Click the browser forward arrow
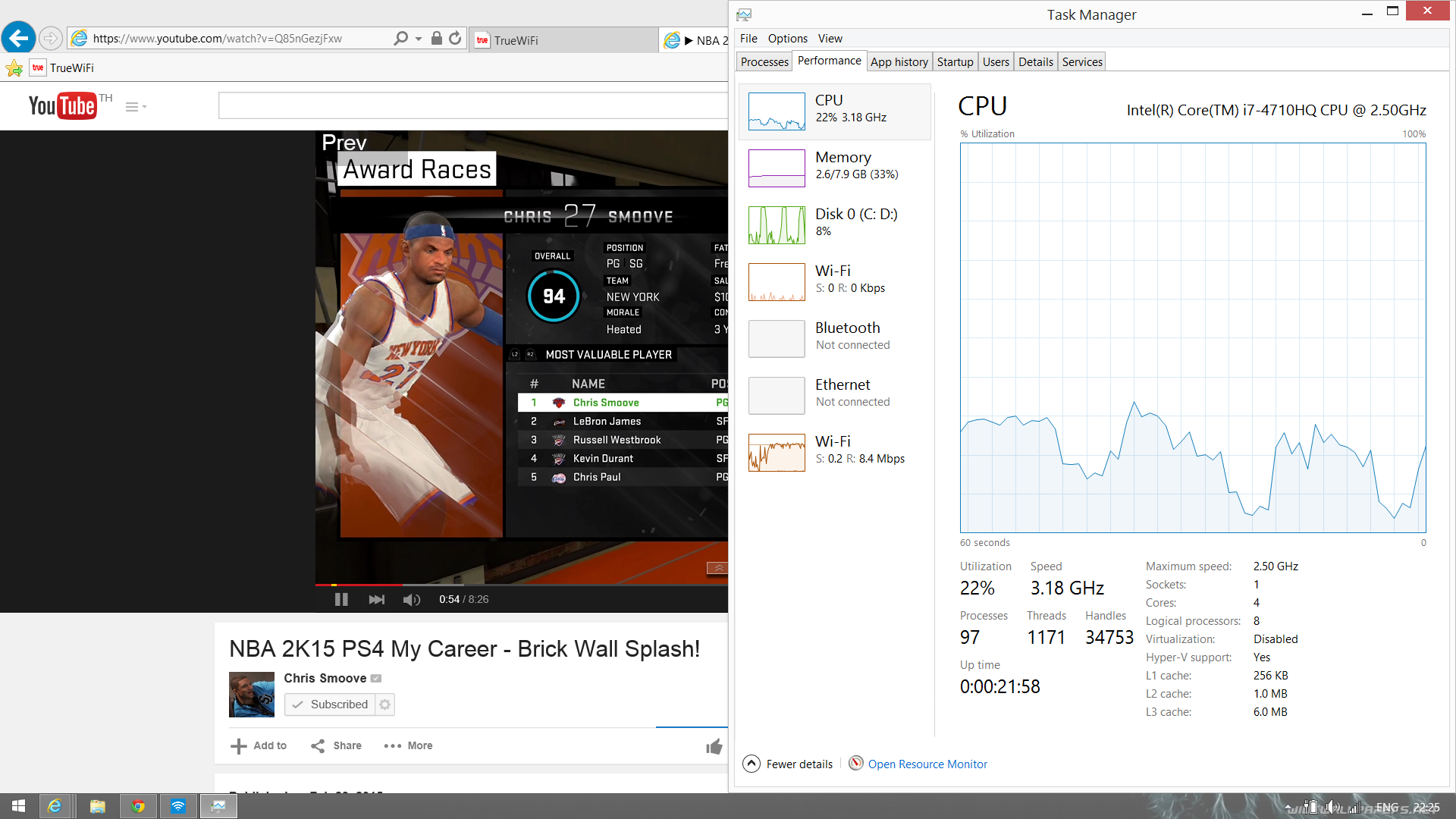 (x=50, y=38)
